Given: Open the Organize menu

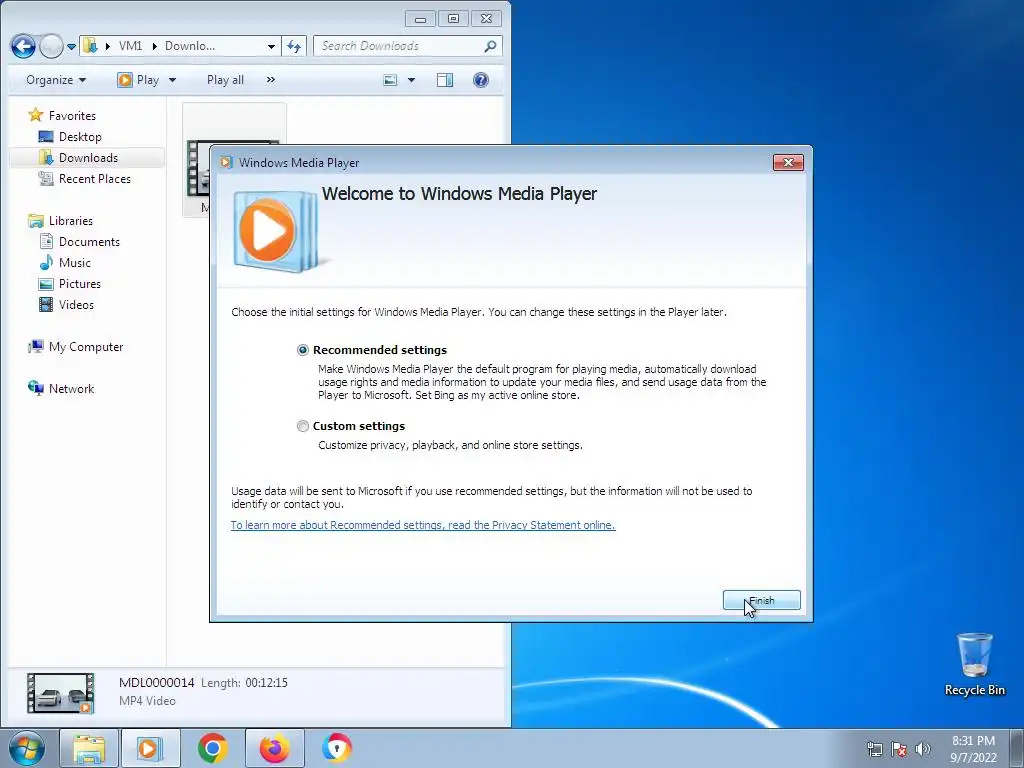Looking at the screenshot, I should pos(56,80).
